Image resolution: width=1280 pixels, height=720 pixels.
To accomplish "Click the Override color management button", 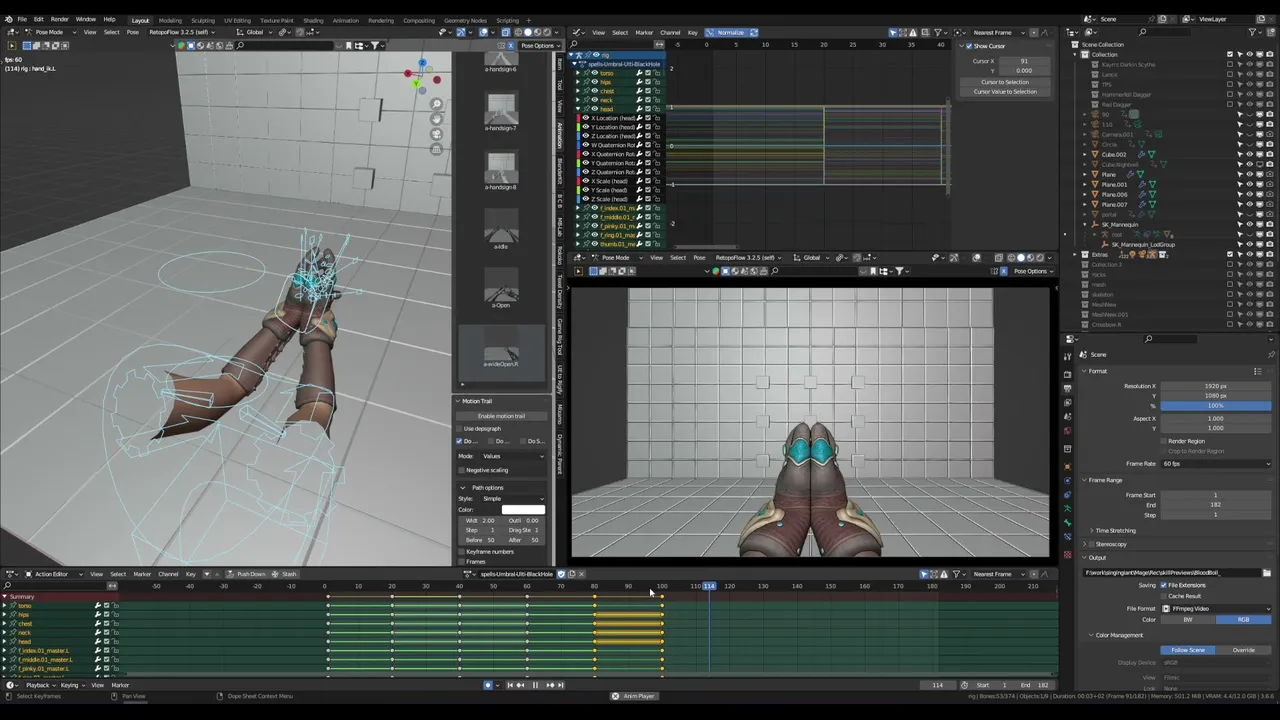I will point(1243,650).
